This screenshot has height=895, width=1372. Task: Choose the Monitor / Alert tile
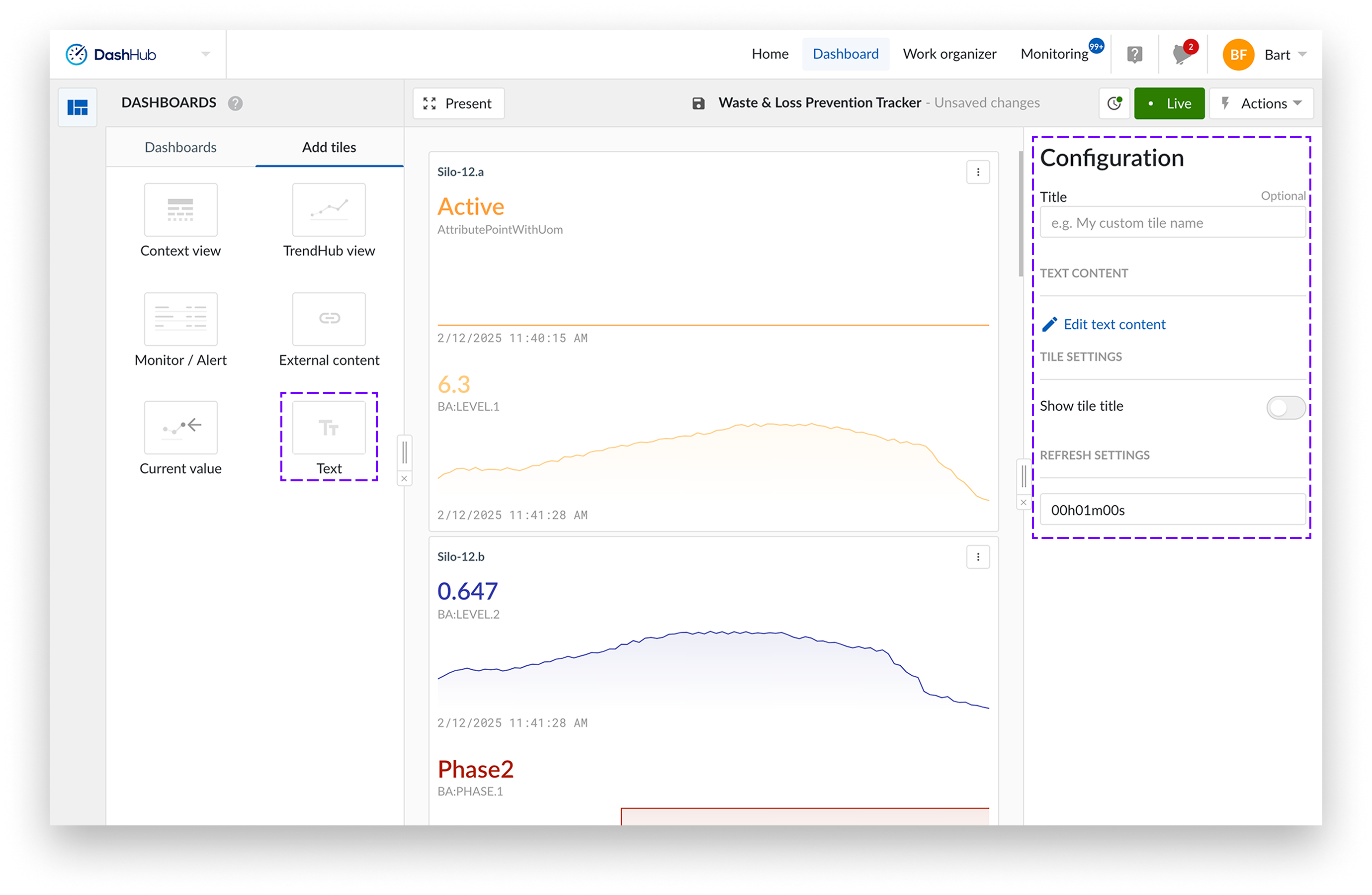click(180, 319)
